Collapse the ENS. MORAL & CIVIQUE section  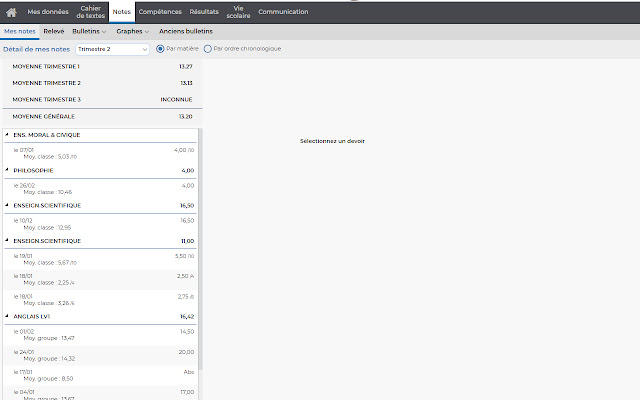(x=7, y=134)
